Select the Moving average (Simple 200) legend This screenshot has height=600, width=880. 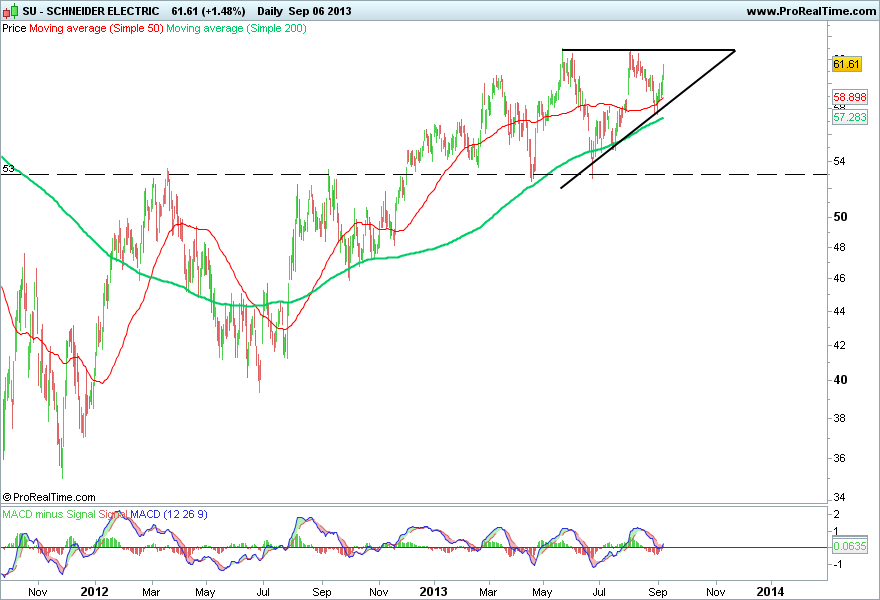click(236, 28)
